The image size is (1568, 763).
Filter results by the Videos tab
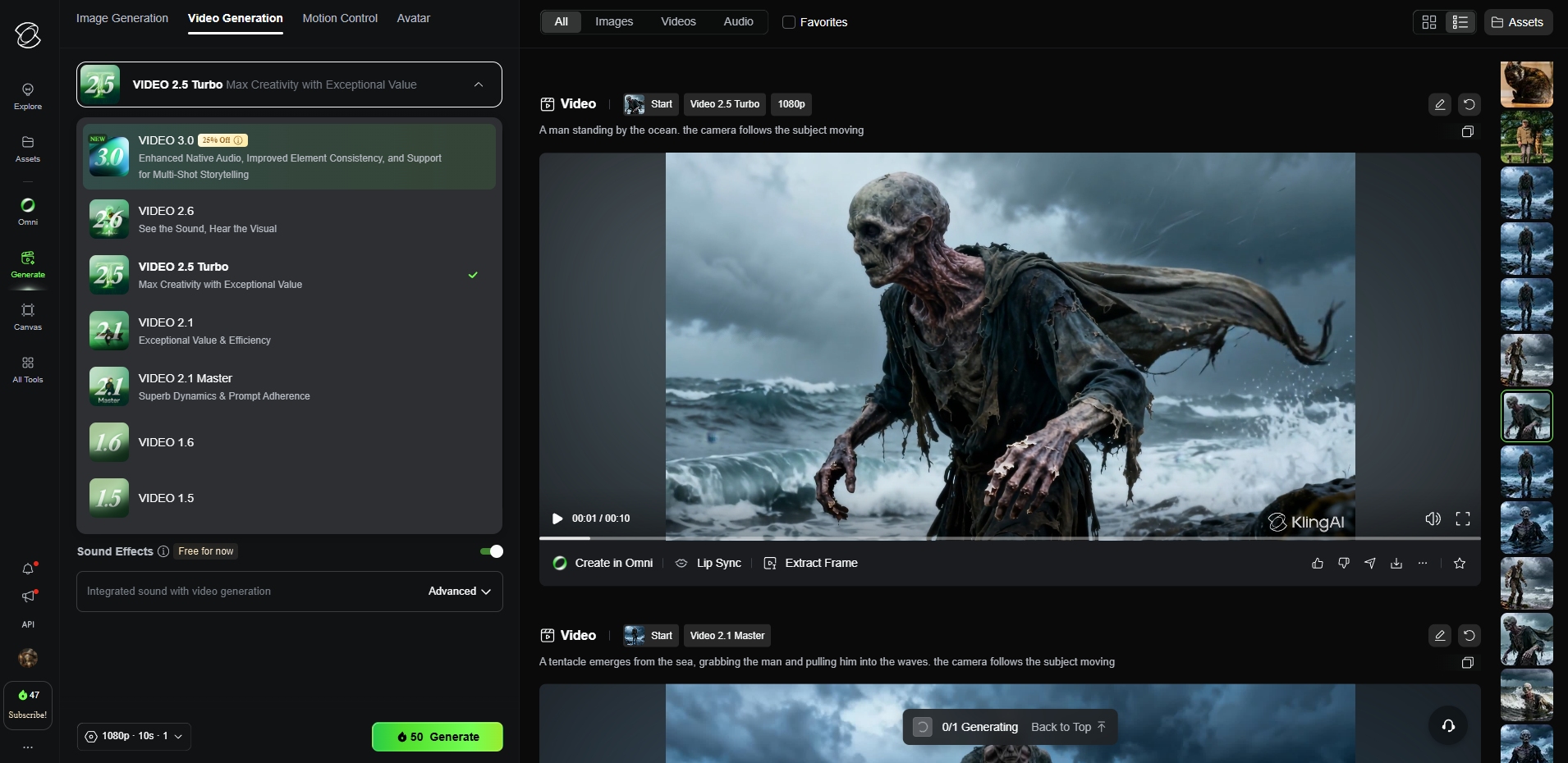[x=678, y=22]
